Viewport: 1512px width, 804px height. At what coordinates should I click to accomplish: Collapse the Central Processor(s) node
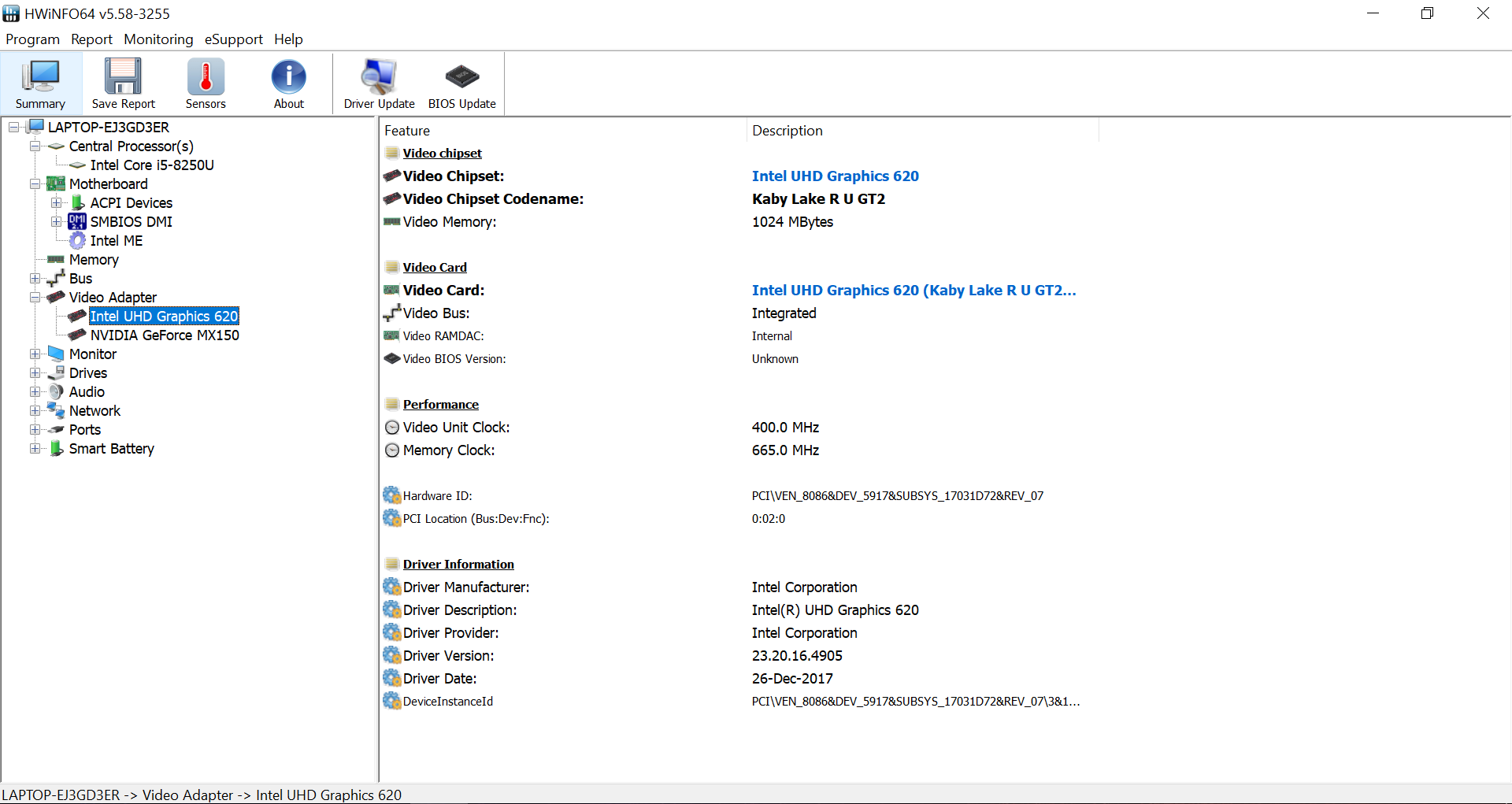click(x=35, y=146)
